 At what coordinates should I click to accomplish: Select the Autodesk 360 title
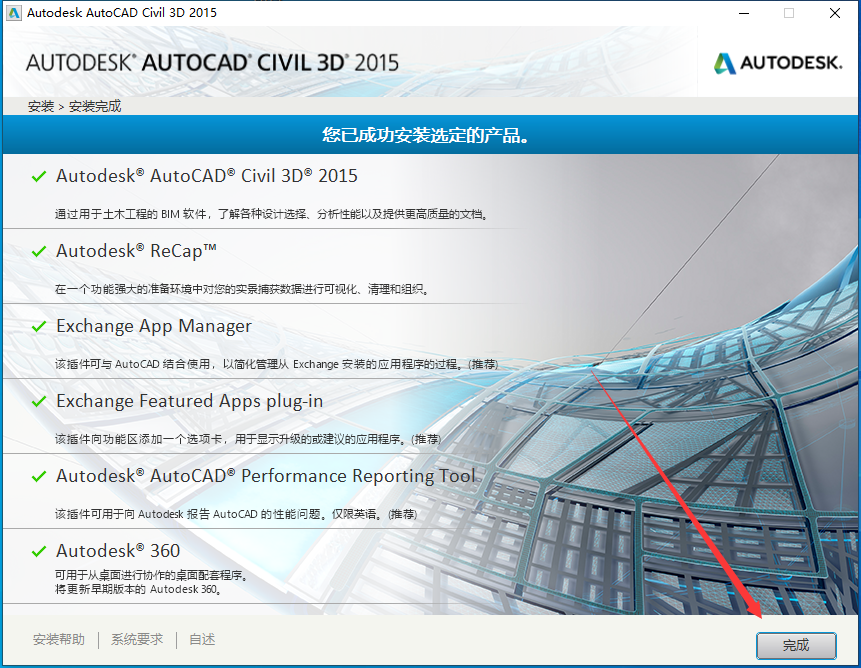(x=118, y=551)
